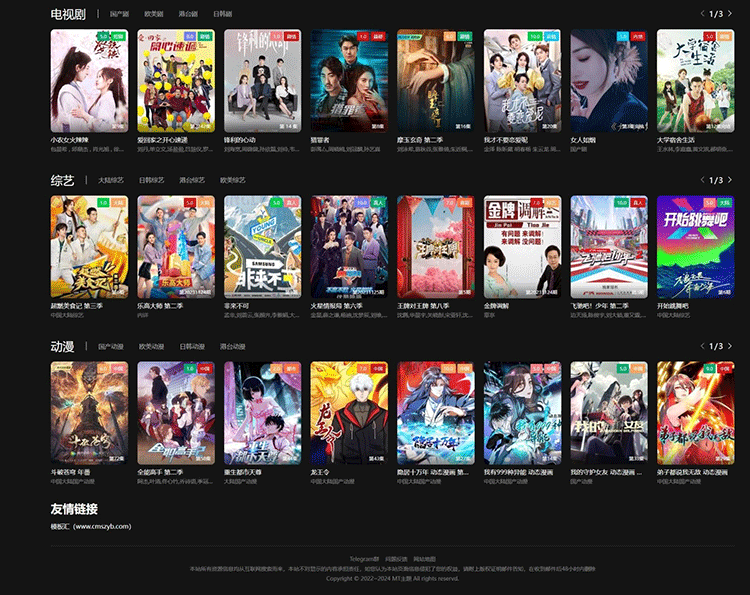The height and width of the screenshot is (595, 750).
Task: Open the 动漫 section heading
Action: coord(62,346)
